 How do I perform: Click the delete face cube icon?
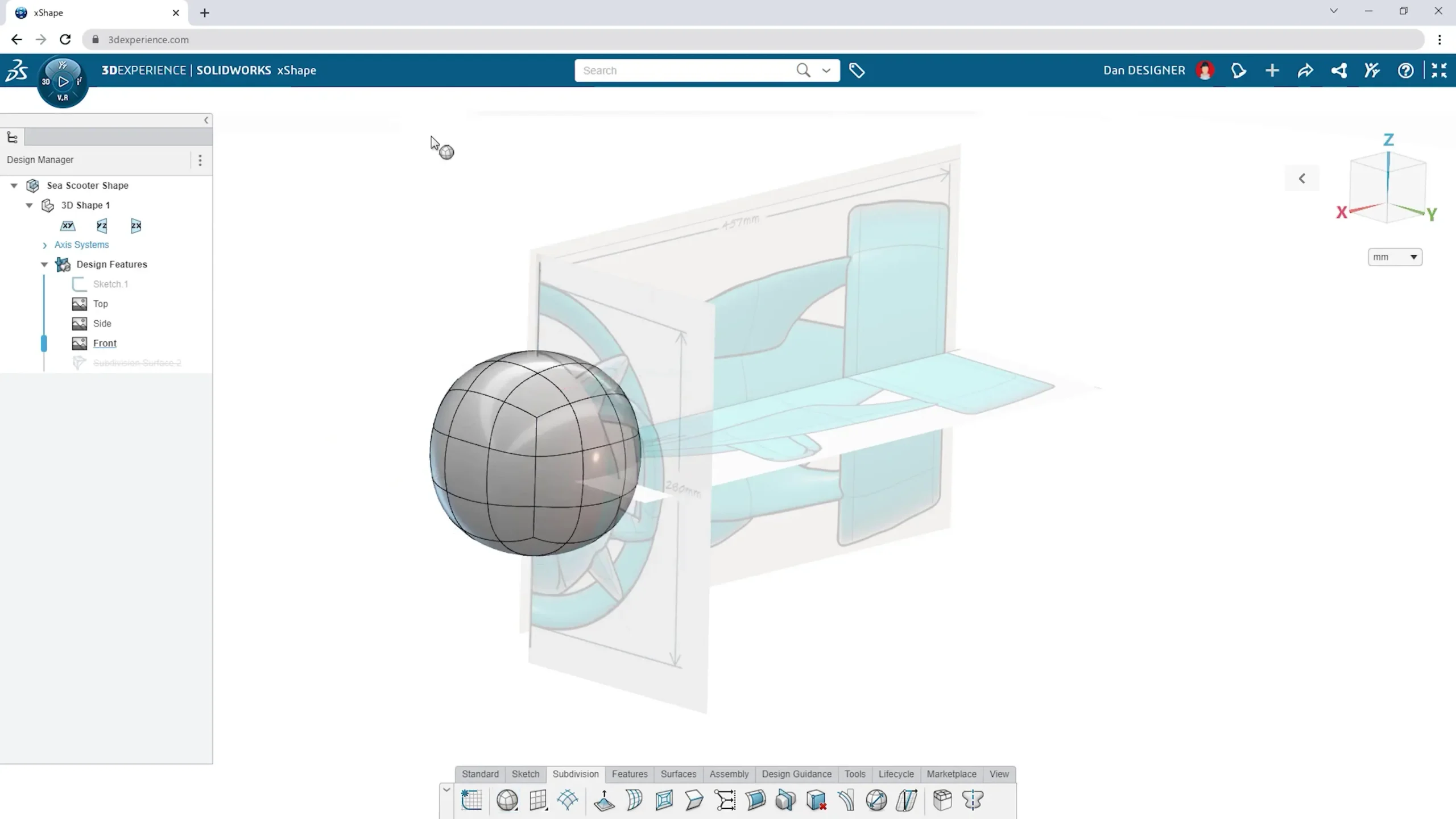click(816, 800)
